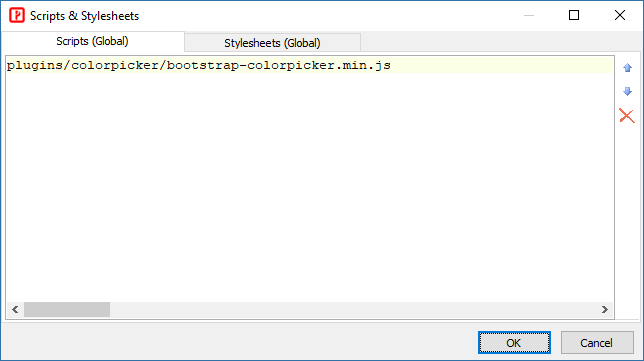
Task: Click the highlighted row's blank area after the script path
Action: 502,65
